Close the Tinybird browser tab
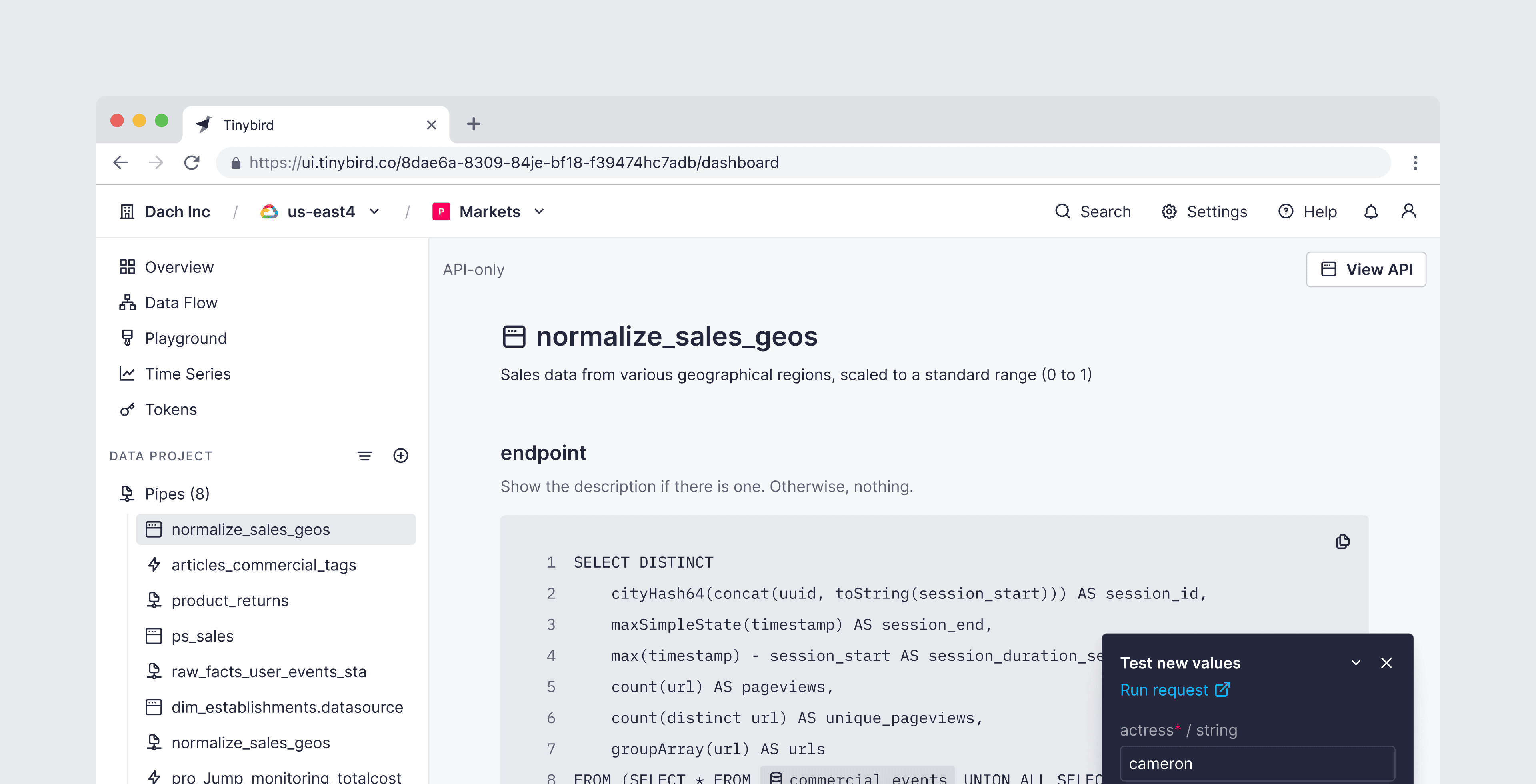Image resolution: width=1536 pixels, height=784 pixels. (x=431, y=125)
